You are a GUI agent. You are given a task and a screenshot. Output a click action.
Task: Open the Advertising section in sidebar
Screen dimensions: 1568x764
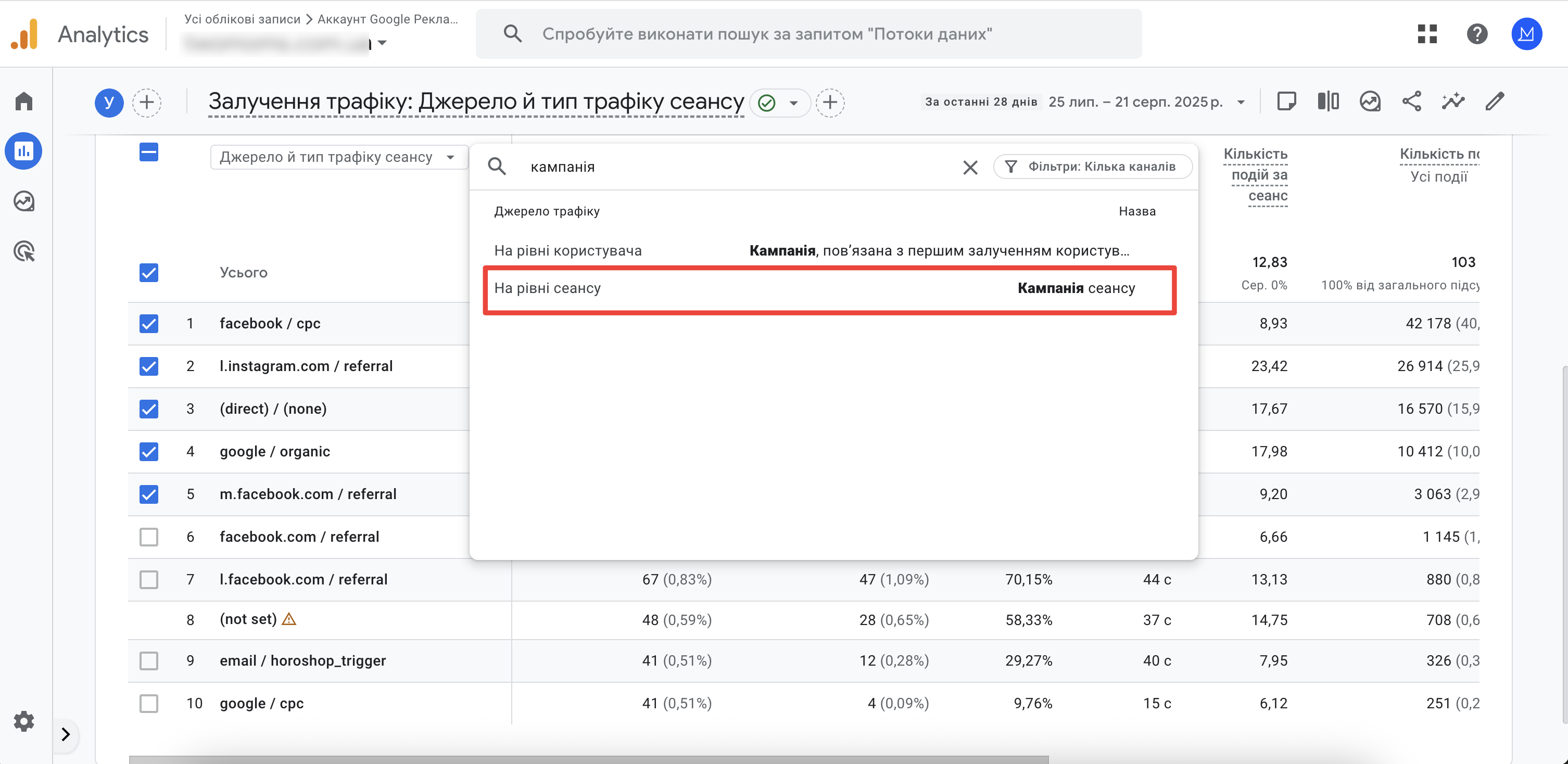coord(24,251)
